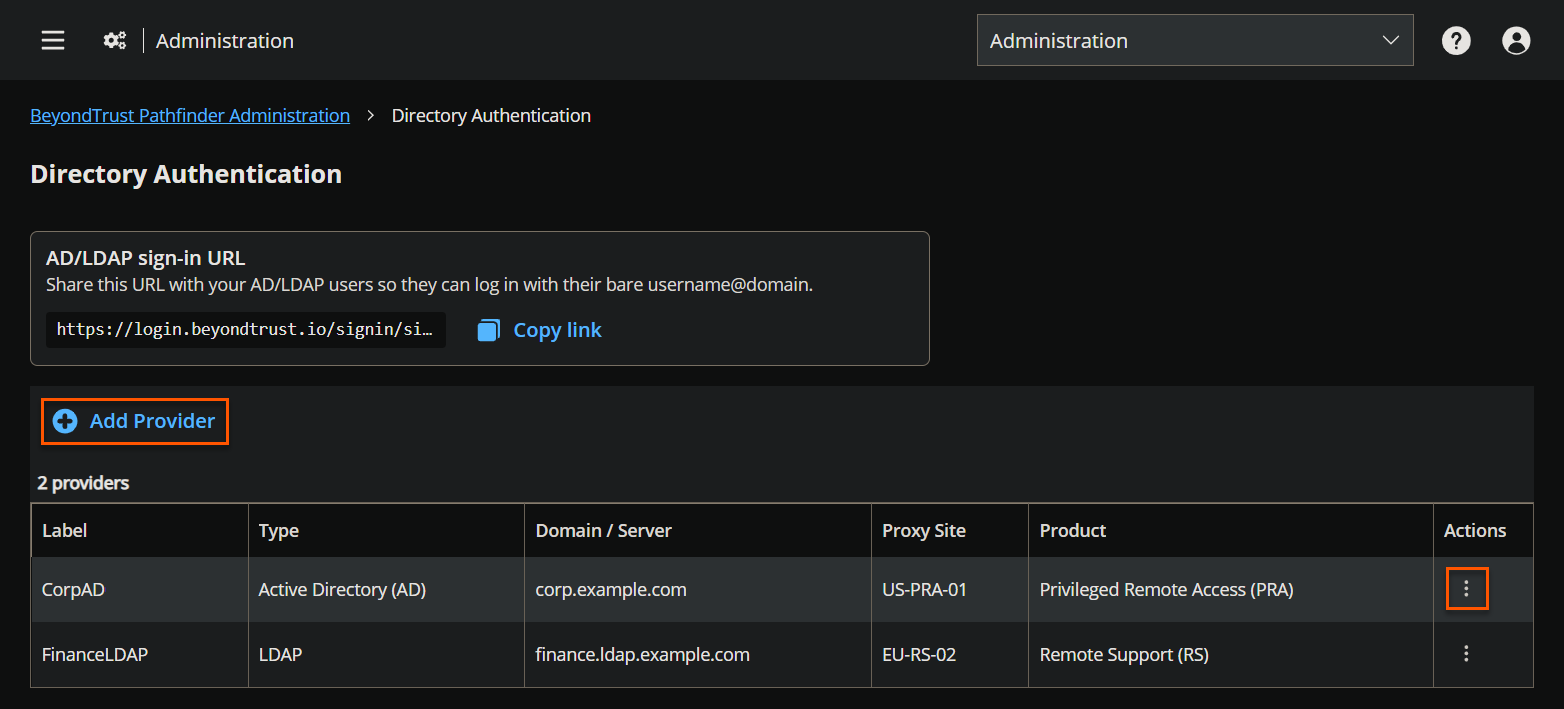Viewport: 1564px width, 709px height.
Task: Open actions menu for CorpAD row
Action: [1467, 589]
